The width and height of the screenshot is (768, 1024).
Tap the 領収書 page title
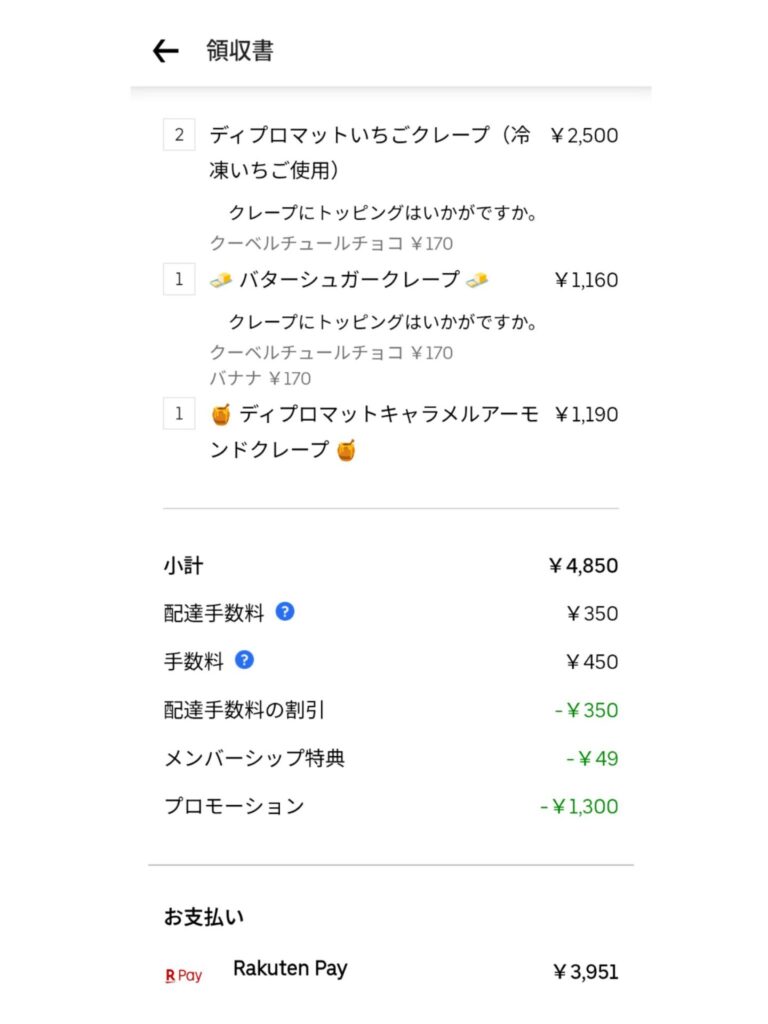(240, 51)
